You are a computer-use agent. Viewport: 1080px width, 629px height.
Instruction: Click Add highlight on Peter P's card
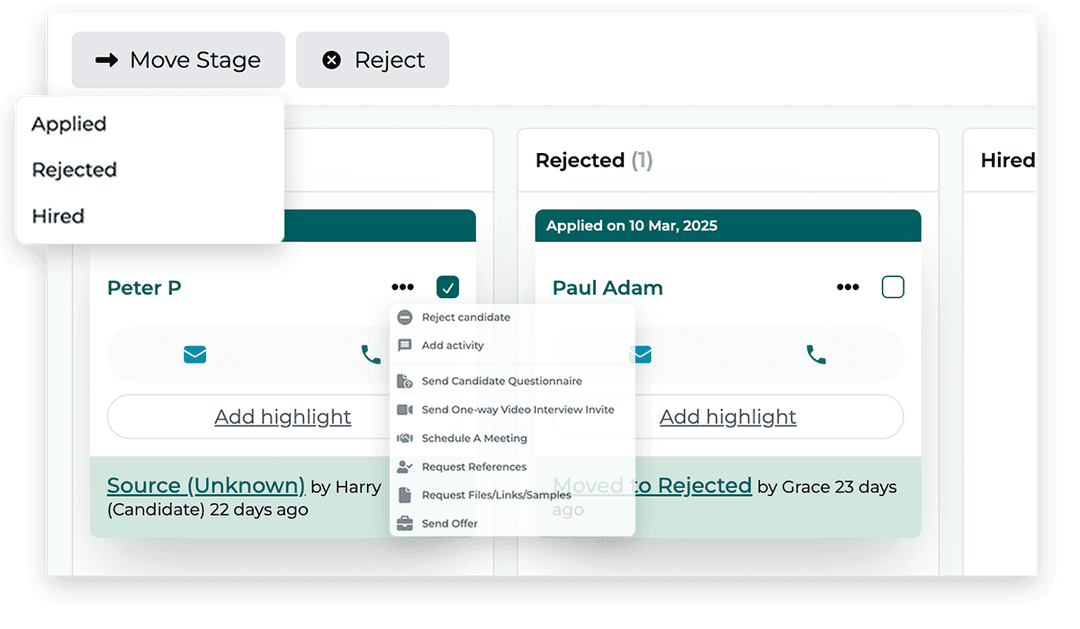click(283, 417)
